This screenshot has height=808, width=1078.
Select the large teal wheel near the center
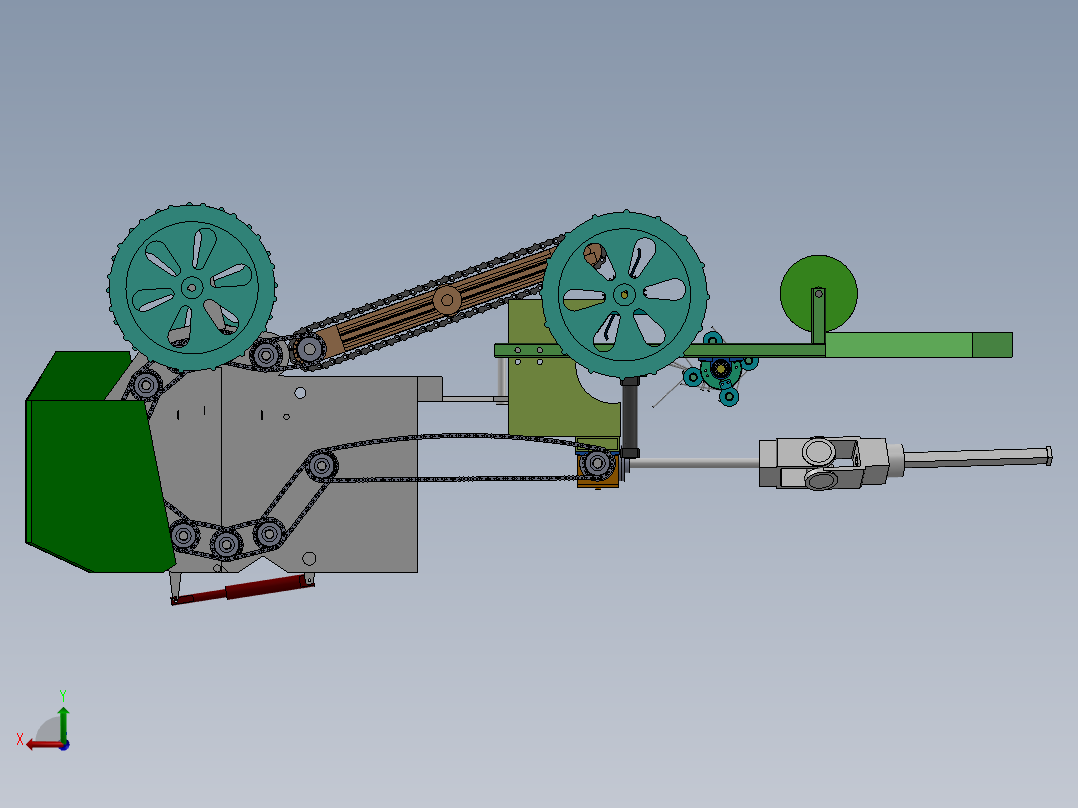click(624, 295)
